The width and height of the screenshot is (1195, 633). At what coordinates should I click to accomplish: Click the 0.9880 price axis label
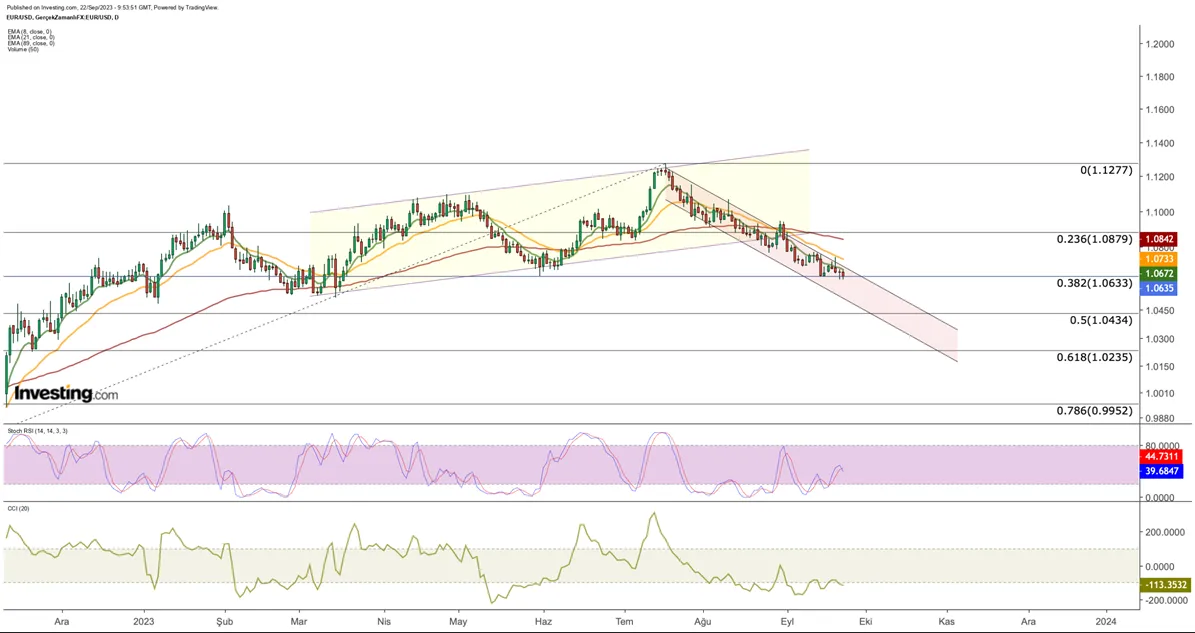(1159, 418)
